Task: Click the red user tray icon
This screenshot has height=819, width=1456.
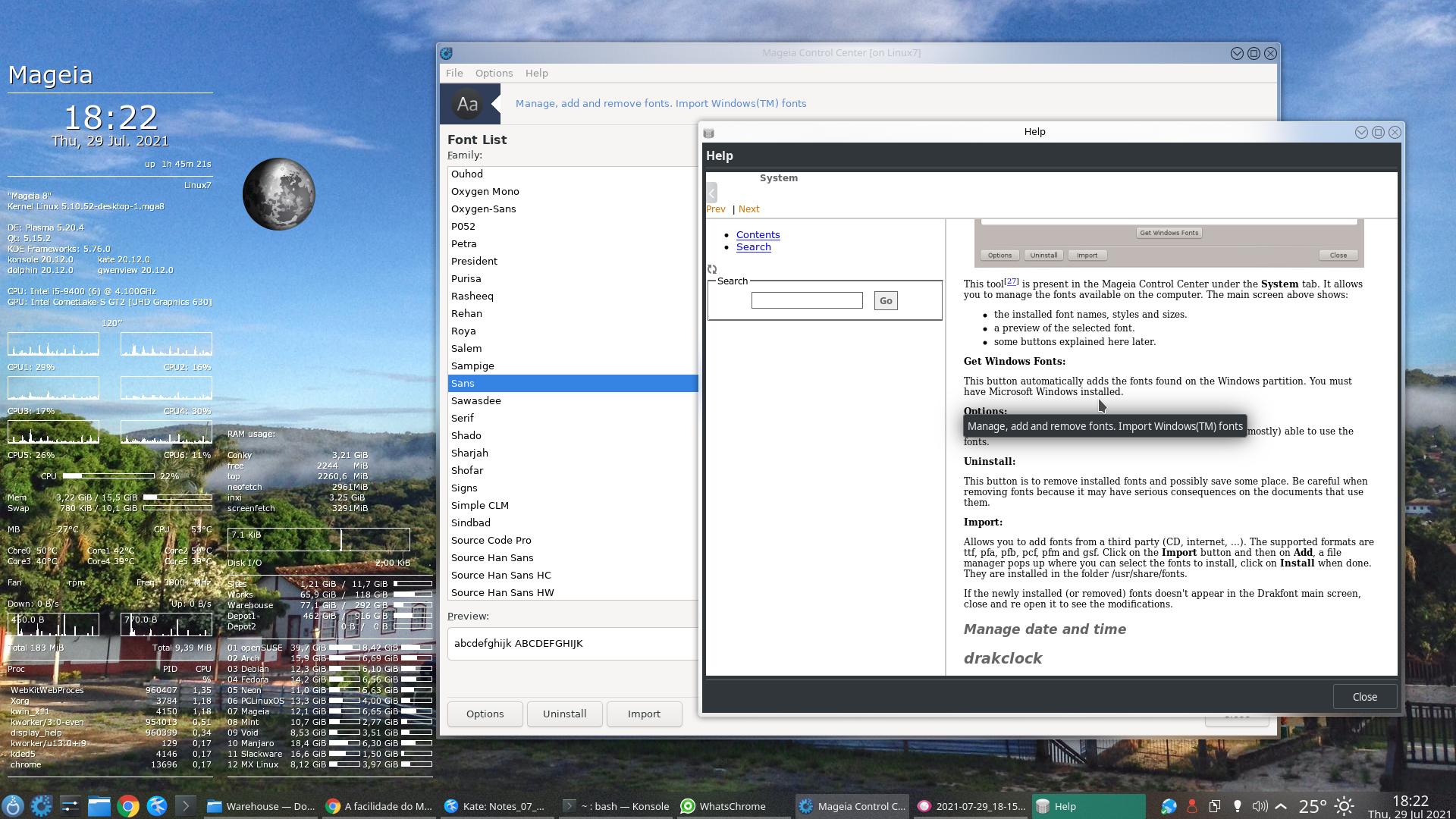Action: coord(1191,806)
